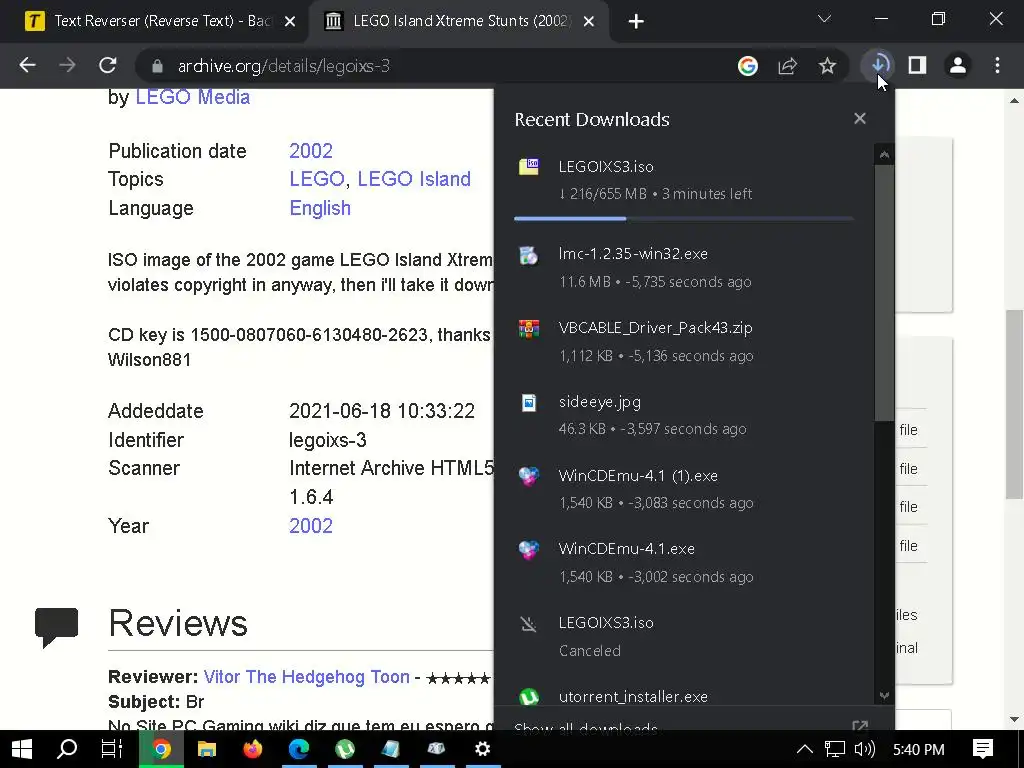Image resolution: width=1024 pixels, height=768 pixels.
Task: Click the downloads list up arrow
Action: point(884,155)
